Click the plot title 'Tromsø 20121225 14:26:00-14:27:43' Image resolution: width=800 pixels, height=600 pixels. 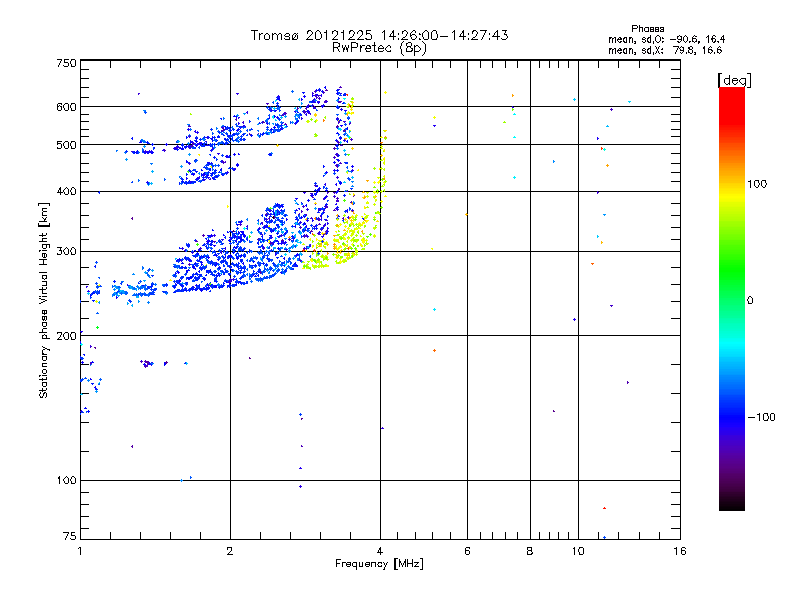(379, 35)
